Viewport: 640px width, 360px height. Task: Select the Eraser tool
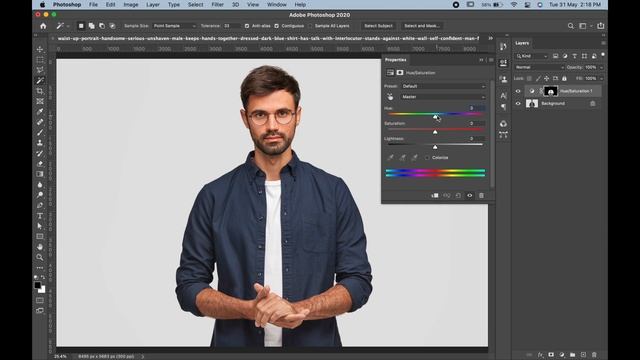[x=40, y=164]
